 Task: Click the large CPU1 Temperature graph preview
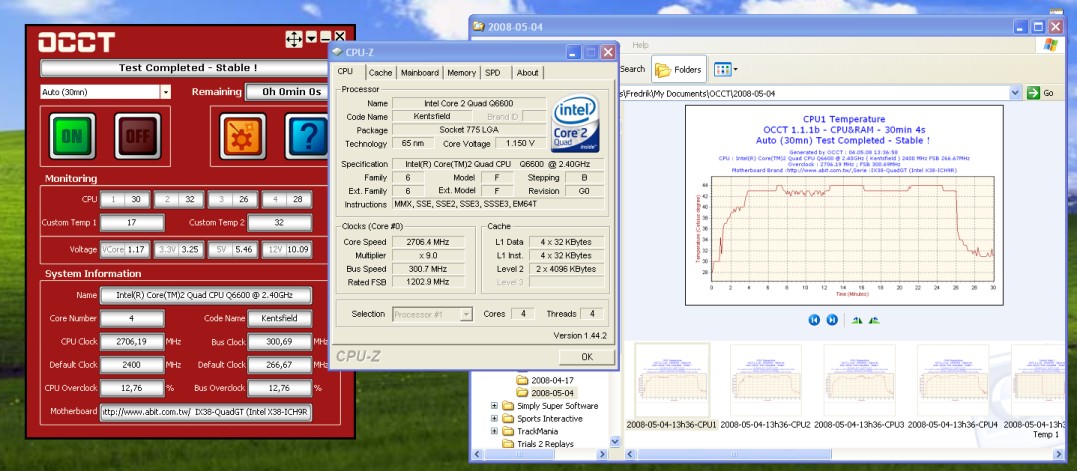844,205
